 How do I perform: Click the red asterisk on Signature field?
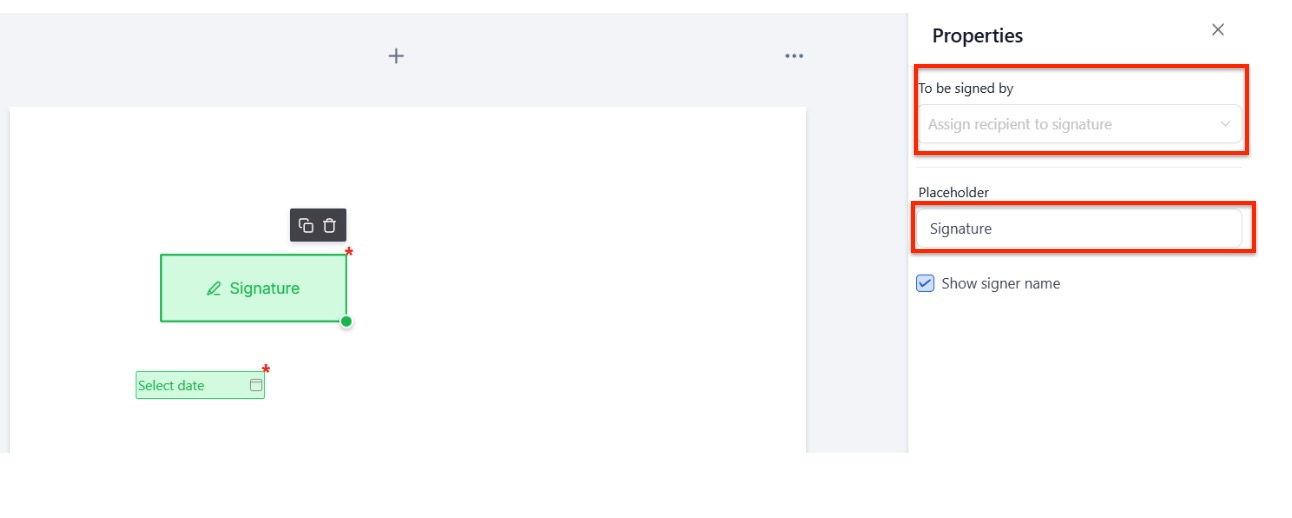349,252
